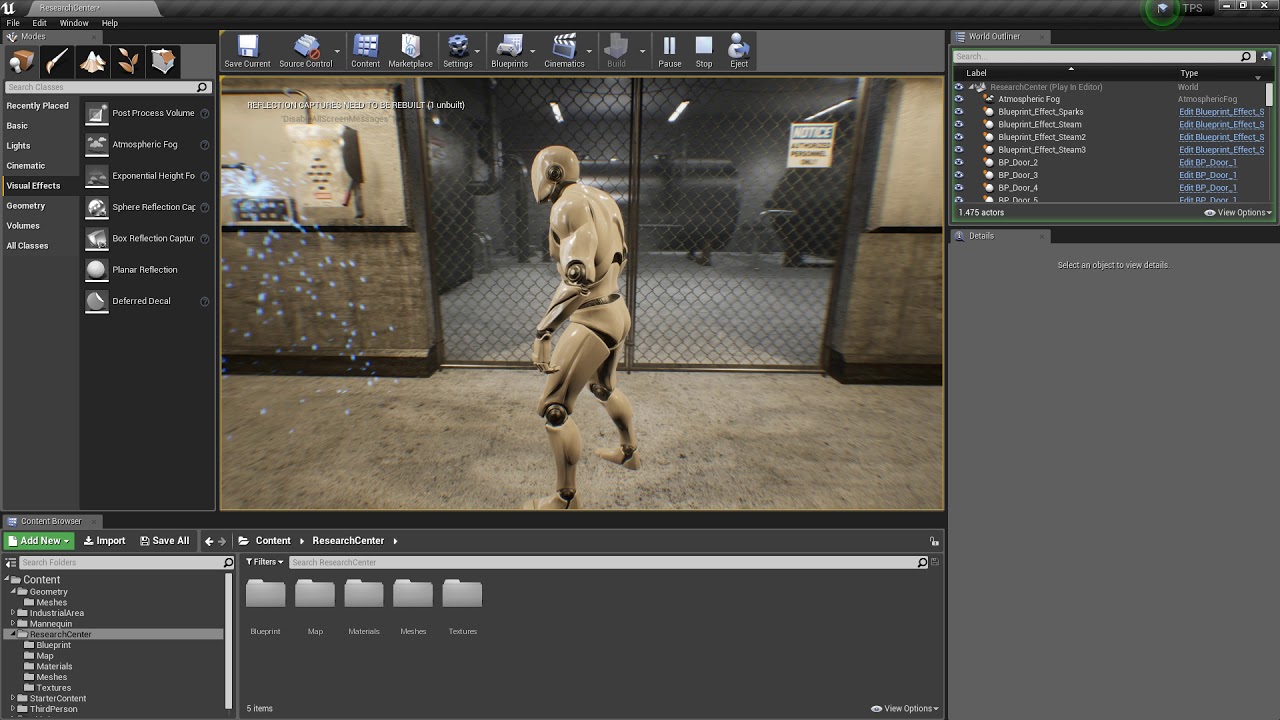The image size is (1280, 720).
Task: Select the Foliage mode icon
Action: (x=128, y=62)
